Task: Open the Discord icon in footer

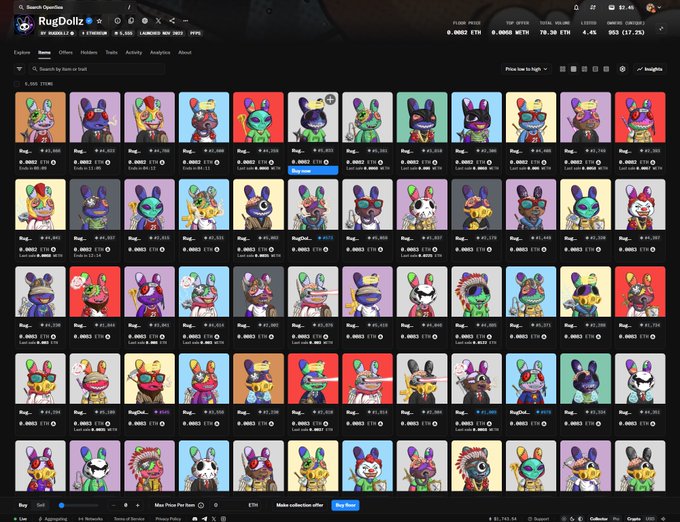Action: point(195,519)
